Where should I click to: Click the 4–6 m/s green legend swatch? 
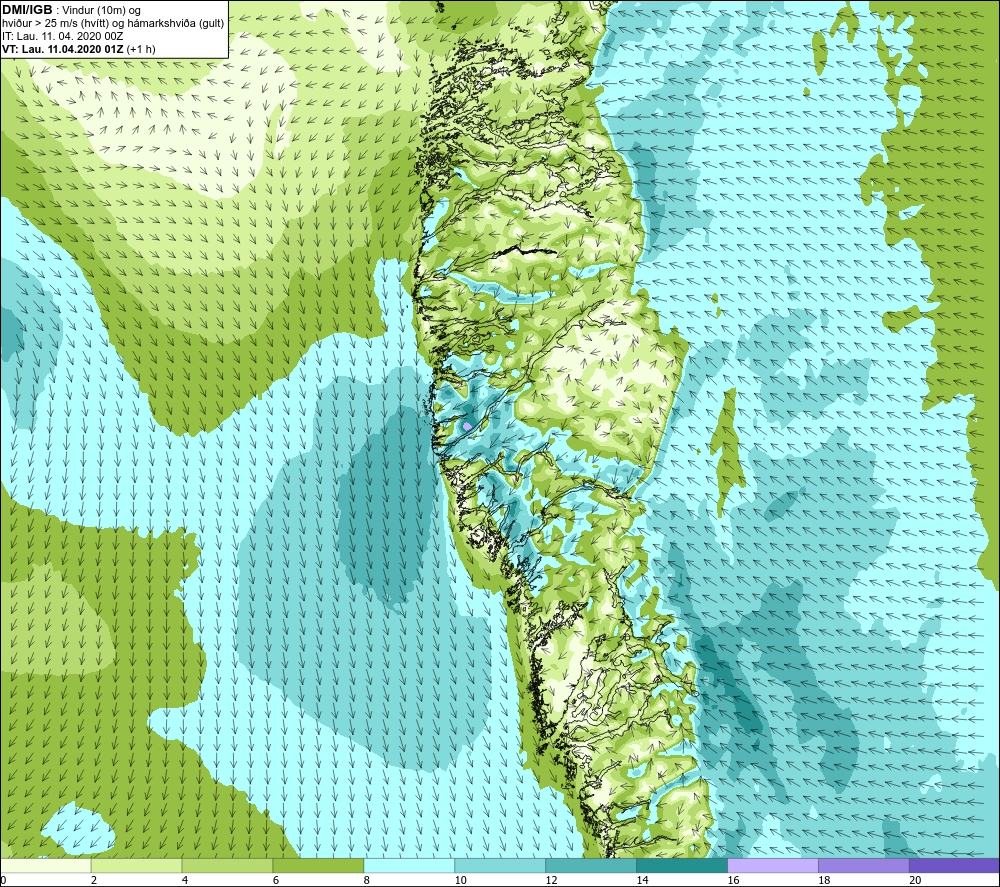pos(228,865)
